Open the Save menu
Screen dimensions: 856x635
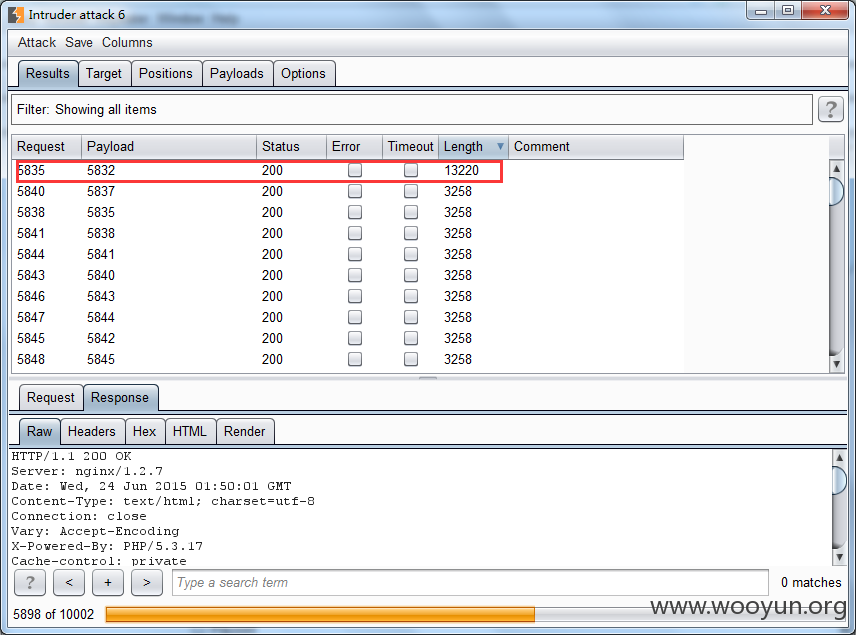point(79,43)
